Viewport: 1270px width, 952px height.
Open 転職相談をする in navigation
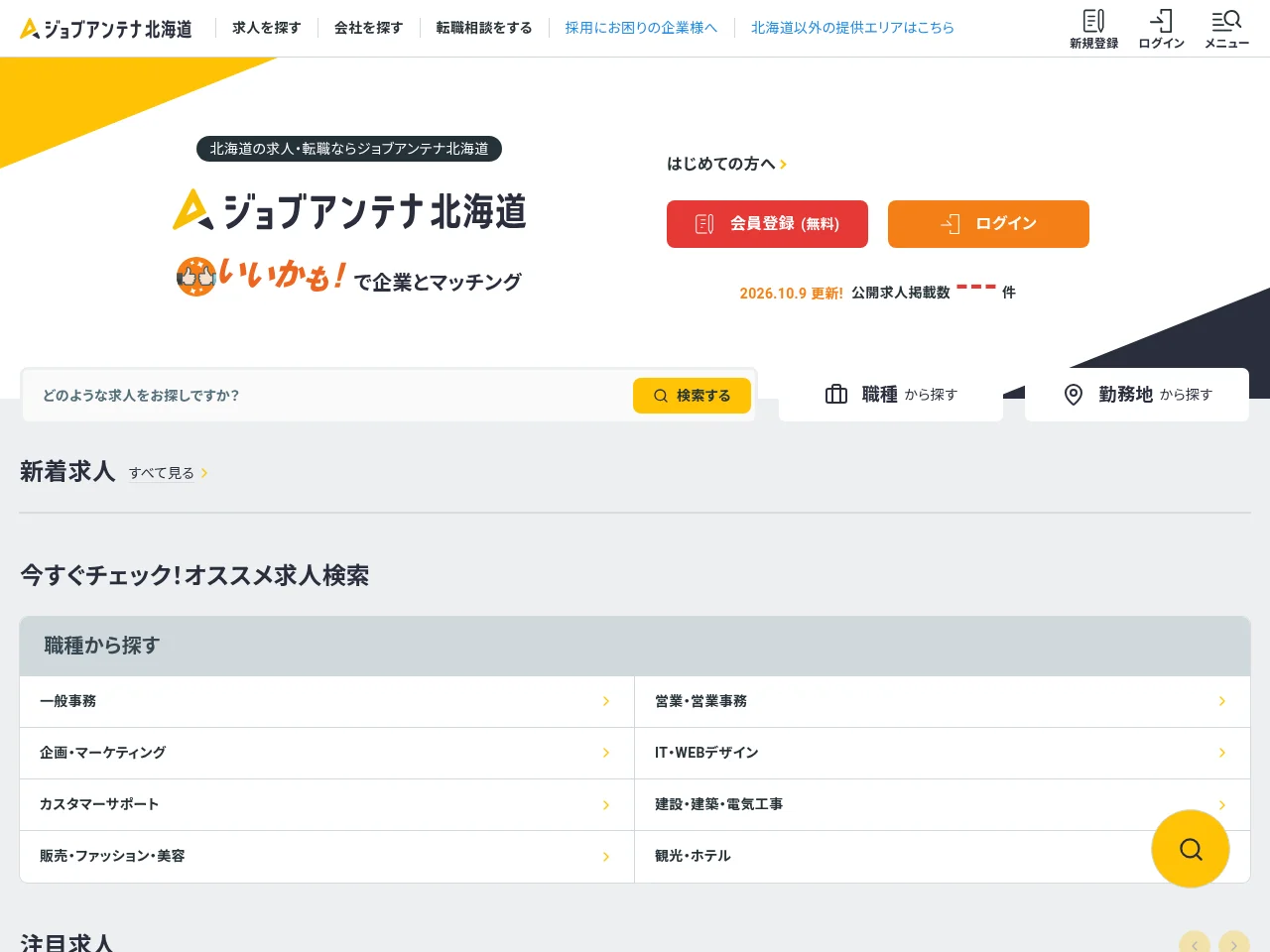coord(484,28)
